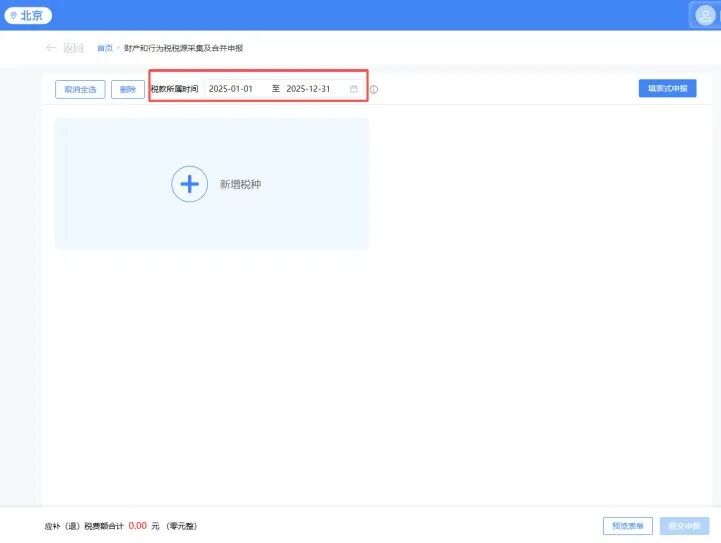The width and height of the screenshot is (721, 543).
Task: Select the end date field 2025-12-31
Action: coord(308,89)
